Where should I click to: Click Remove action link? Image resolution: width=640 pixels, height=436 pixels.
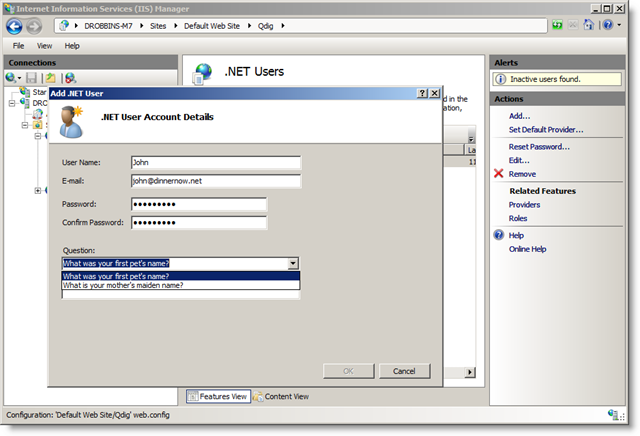point(522,174)
